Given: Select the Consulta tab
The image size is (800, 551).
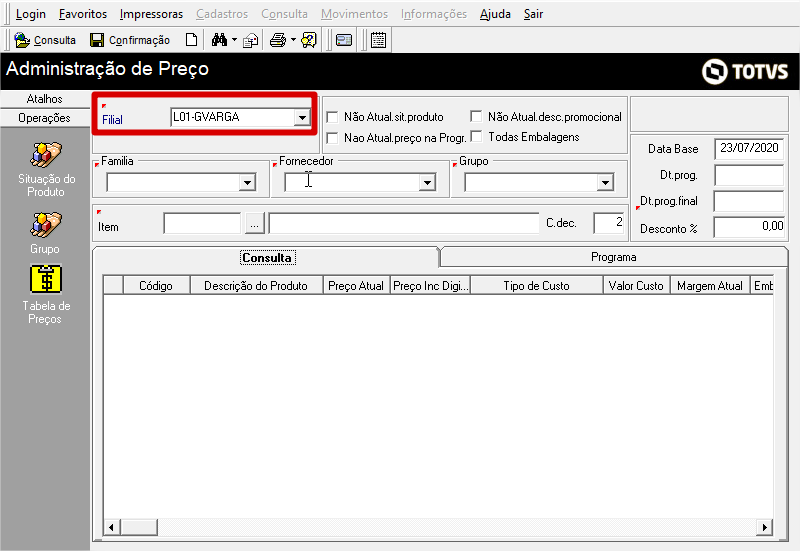Looking at the screenshot, I should coord(266,258).
